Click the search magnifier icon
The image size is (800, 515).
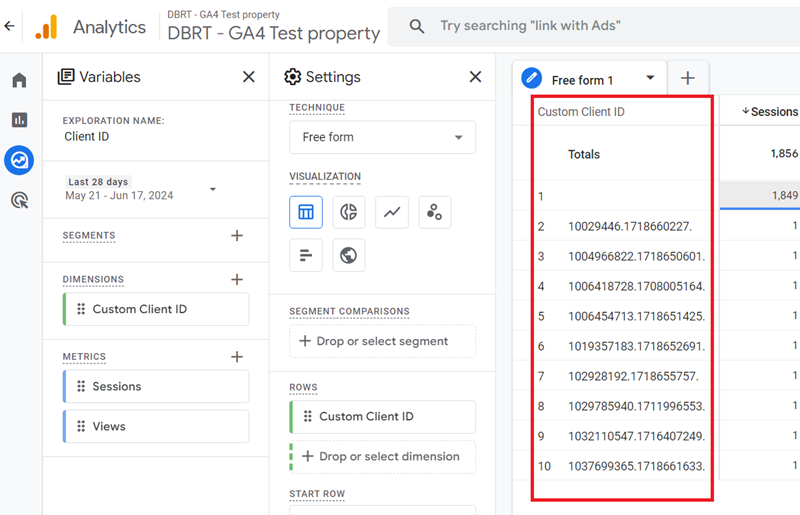(417, 26)
